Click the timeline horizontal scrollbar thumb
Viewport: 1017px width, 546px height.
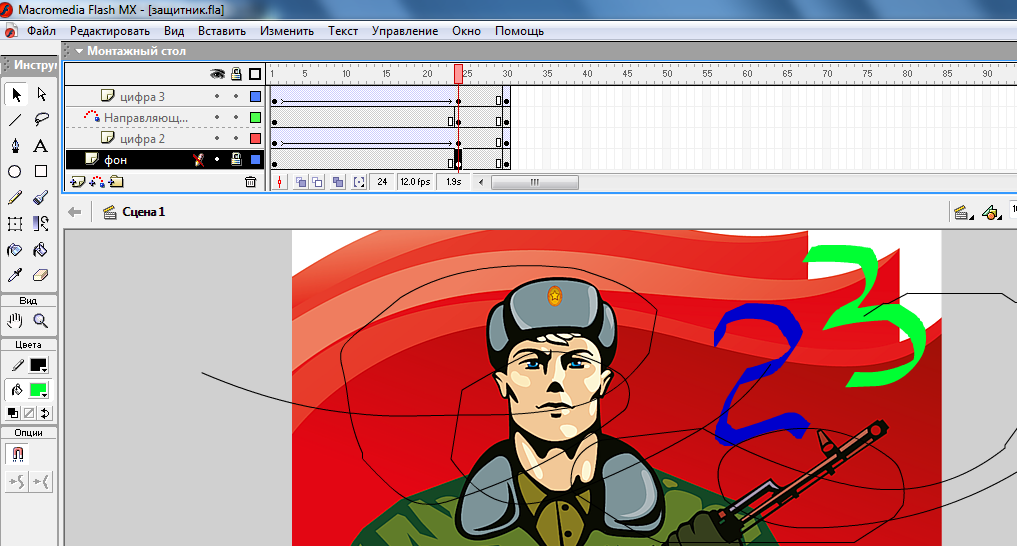534,182
